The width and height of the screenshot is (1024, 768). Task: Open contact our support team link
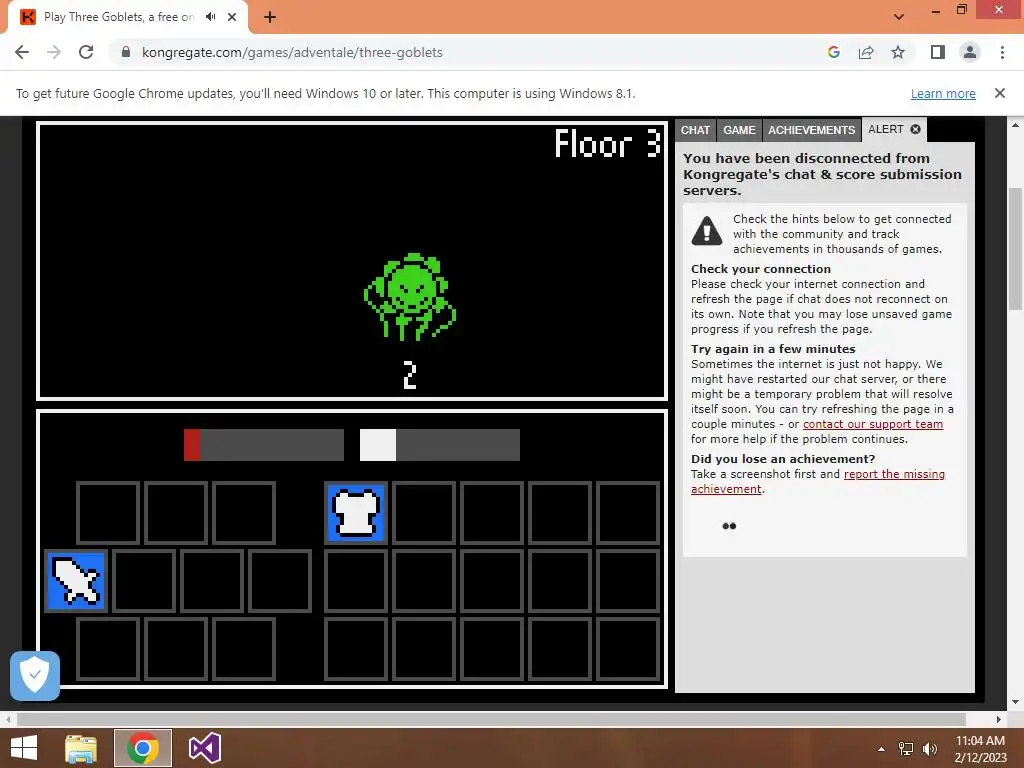click(872, 424)
